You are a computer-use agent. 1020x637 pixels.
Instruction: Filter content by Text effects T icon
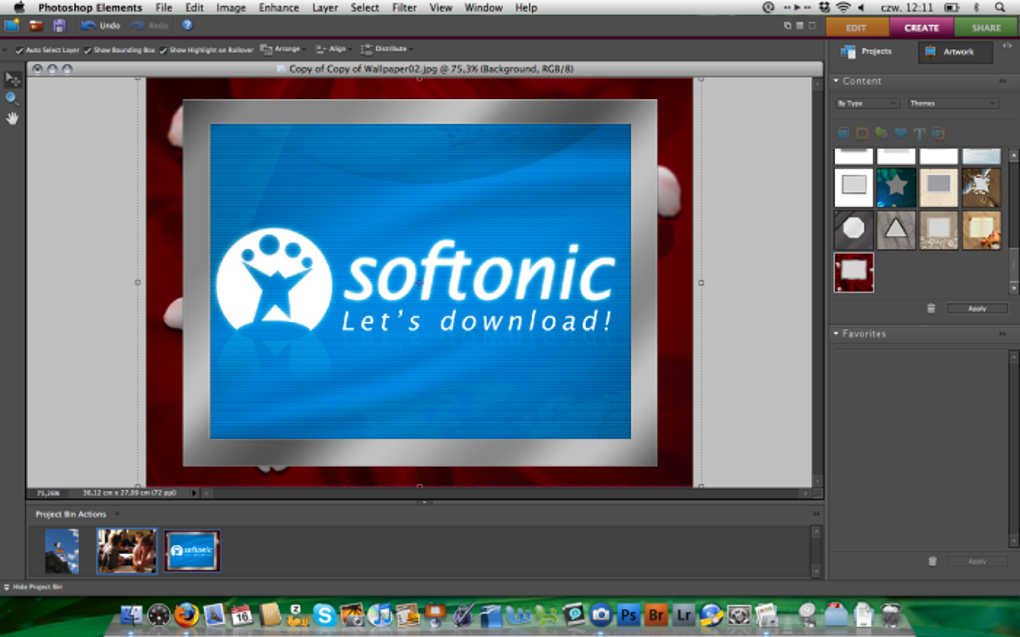(x=919, y=133)
